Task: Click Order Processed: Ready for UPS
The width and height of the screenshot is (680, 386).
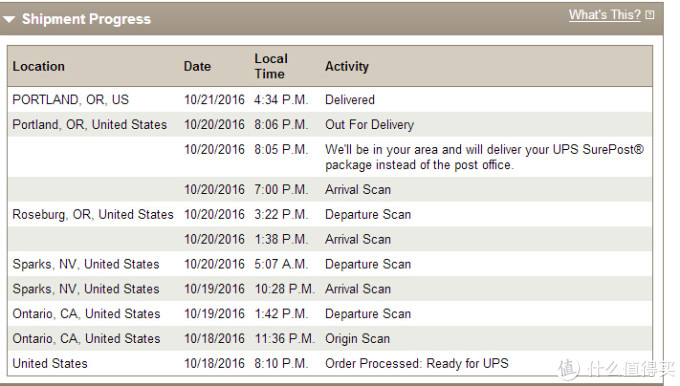Action: click(x=417, y=363)
